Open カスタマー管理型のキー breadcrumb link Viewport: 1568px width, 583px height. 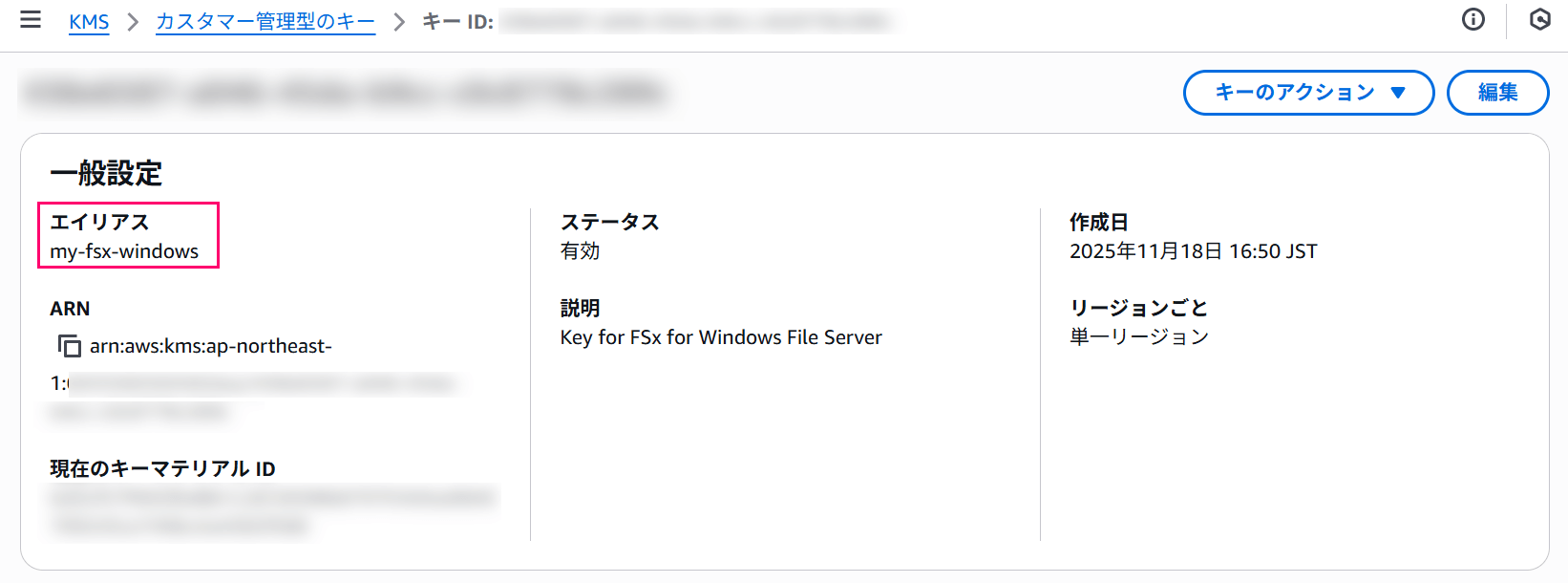pos(265,21)
